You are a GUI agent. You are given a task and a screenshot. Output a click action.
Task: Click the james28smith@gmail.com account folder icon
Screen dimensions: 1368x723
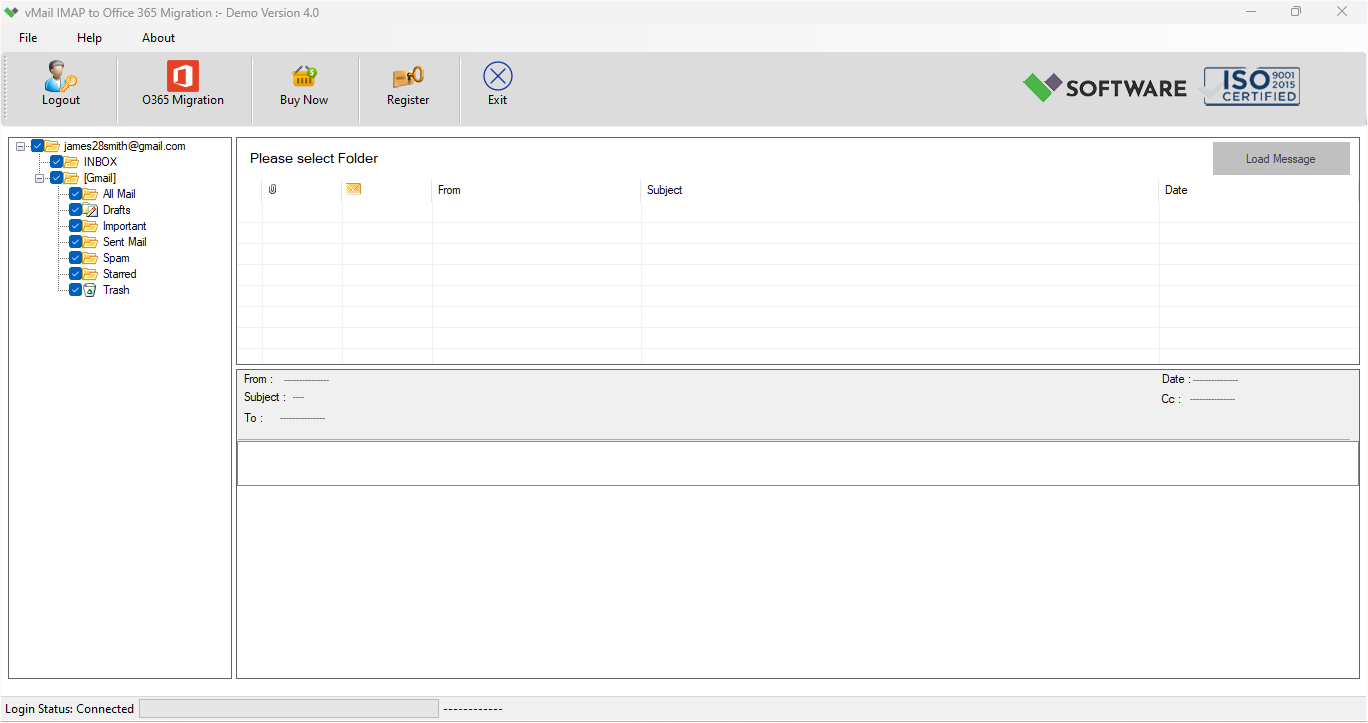pos(52,146)
